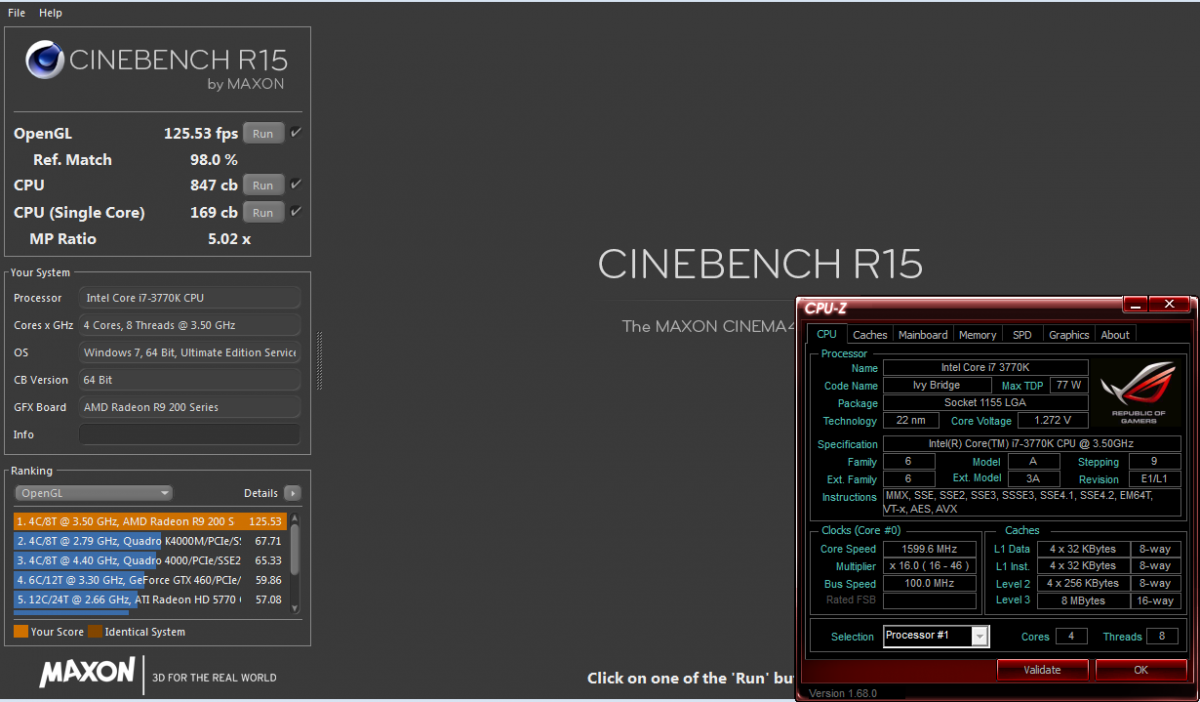Open the Help menu

coord(50,13)
